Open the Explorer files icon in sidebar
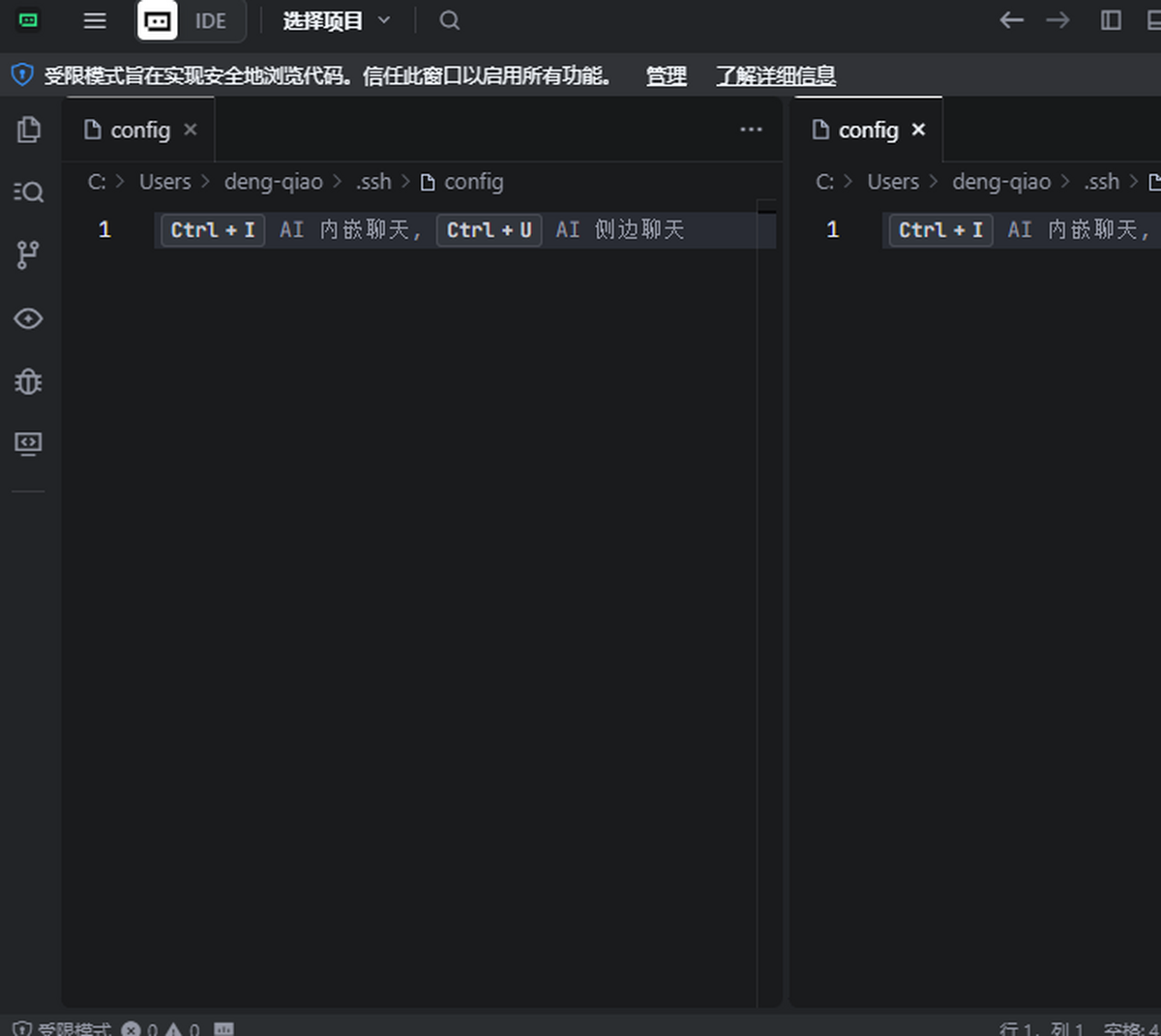 (x=29, y=130)
